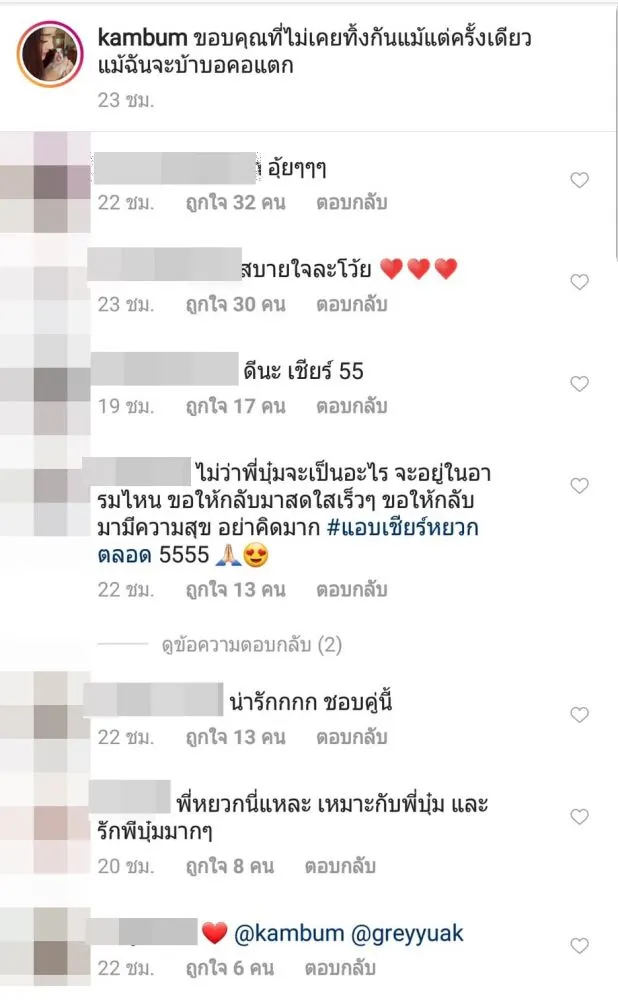Image resolution: width=618 pixels, height=1000 pixels.
Task: Reply to the ดีนะ เชียร์ 55 comment
Action: 352,406
